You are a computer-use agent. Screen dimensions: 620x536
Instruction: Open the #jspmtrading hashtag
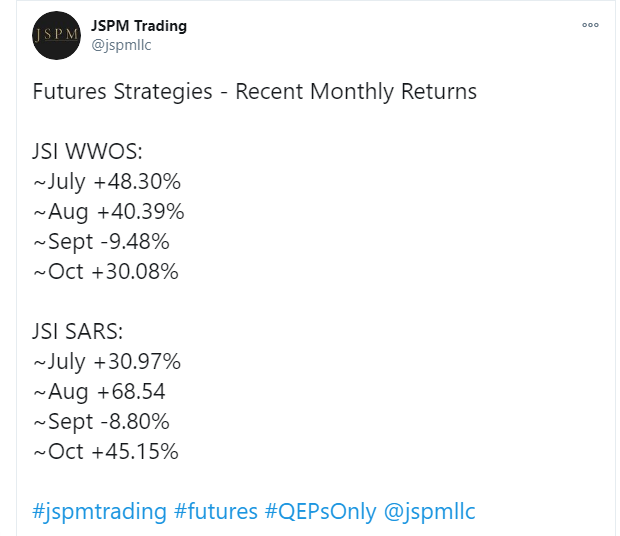point(99,511)
